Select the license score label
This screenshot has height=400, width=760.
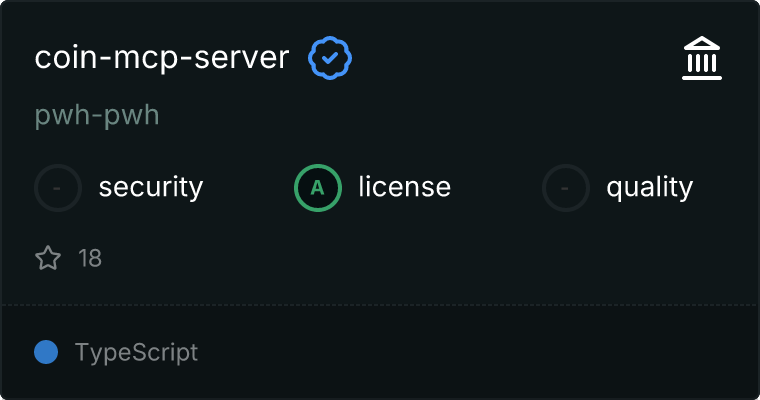404,187
